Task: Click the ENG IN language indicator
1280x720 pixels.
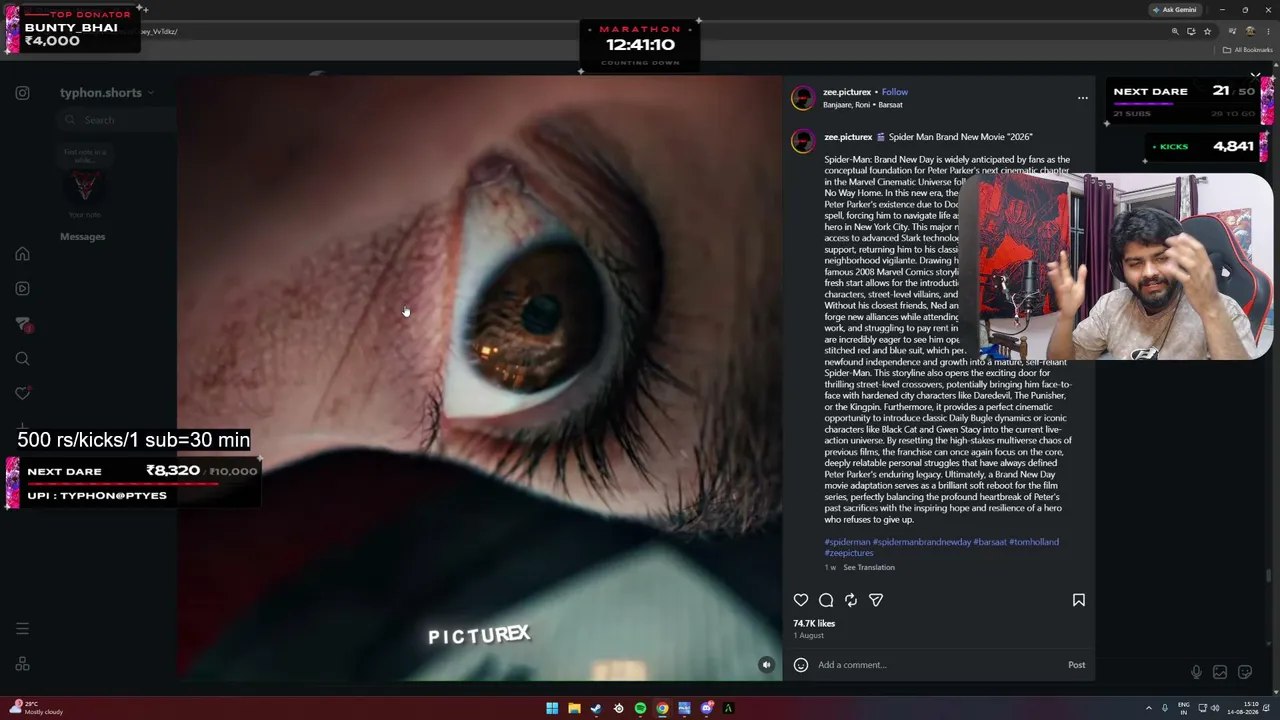Action: pos(1184,709)
